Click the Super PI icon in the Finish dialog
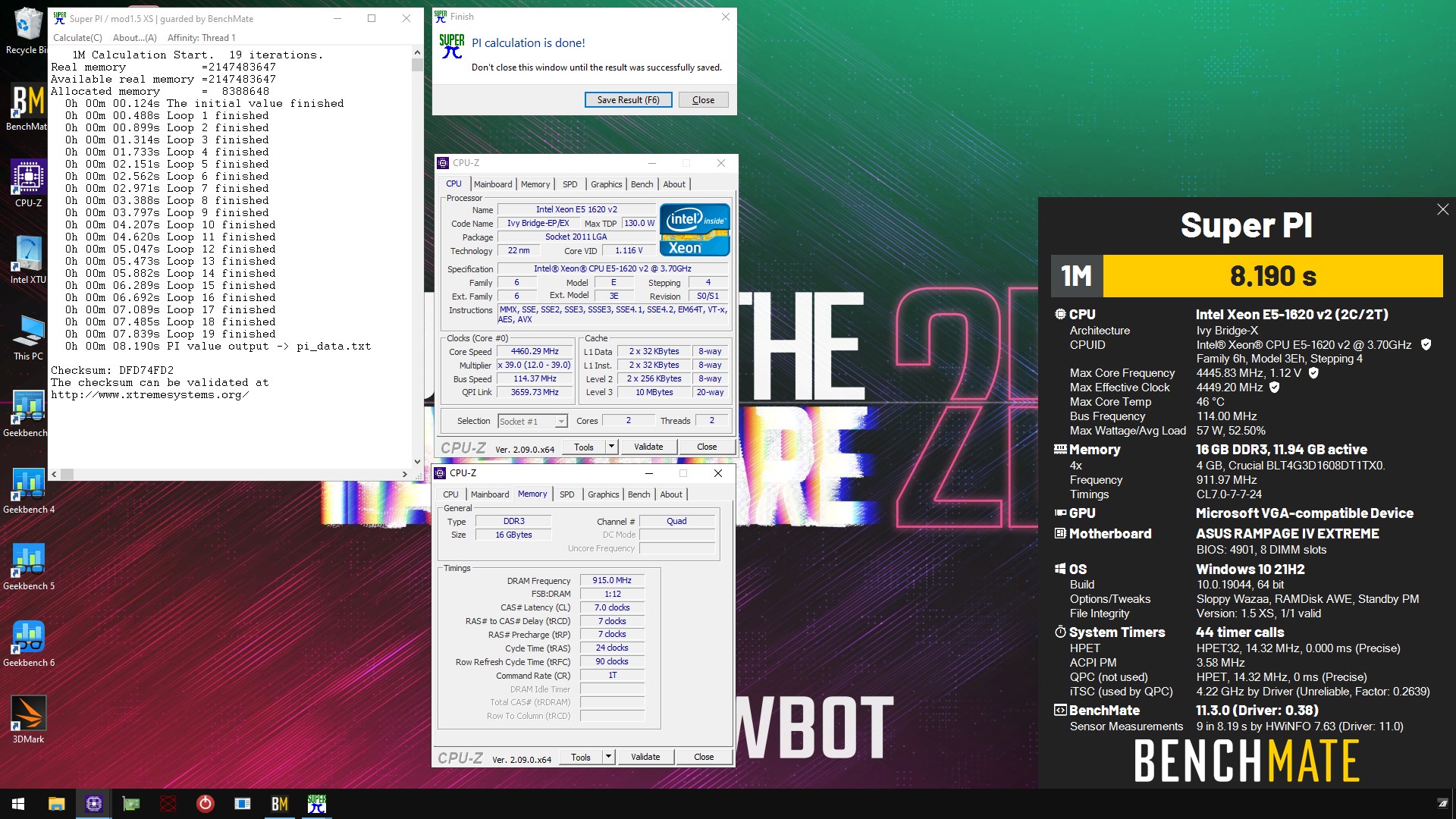 [451, 46]
